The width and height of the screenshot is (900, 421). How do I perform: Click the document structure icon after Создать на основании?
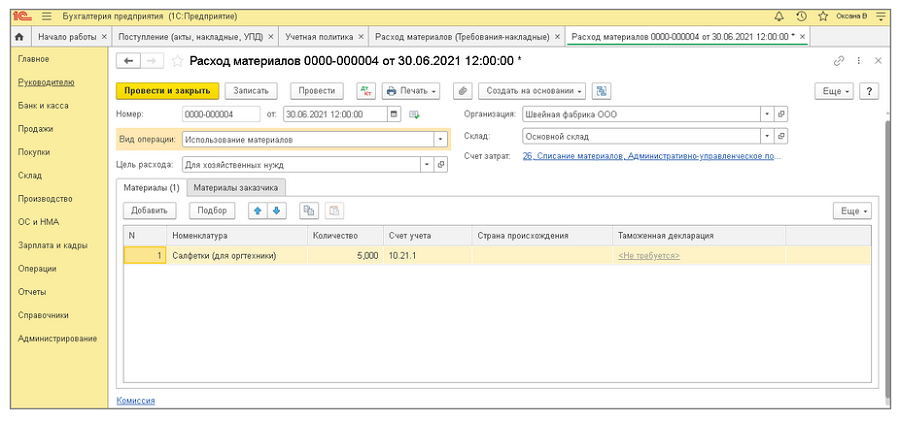(601, 90)
